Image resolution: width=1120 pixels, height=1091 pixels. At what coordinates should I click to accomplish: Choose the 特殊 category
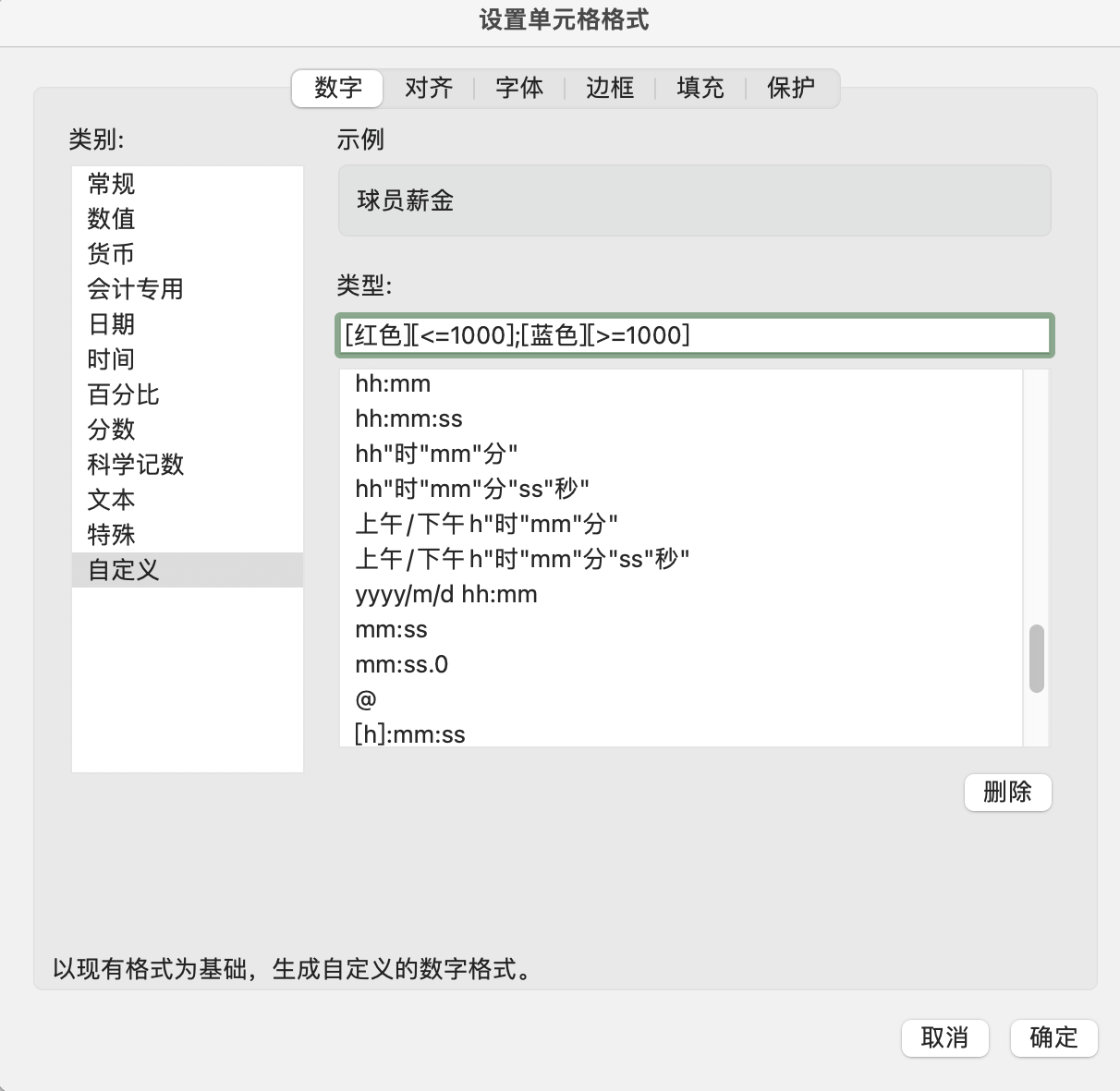point(188,535)
